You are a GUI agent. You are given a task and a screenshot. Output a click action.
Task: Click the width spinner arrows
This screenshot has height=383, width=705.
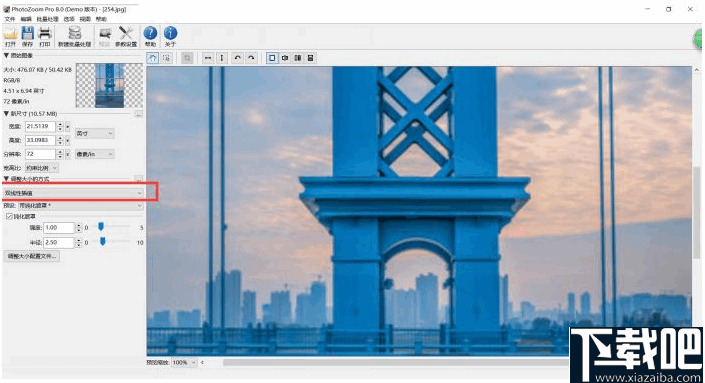click(x=60, y=127)
